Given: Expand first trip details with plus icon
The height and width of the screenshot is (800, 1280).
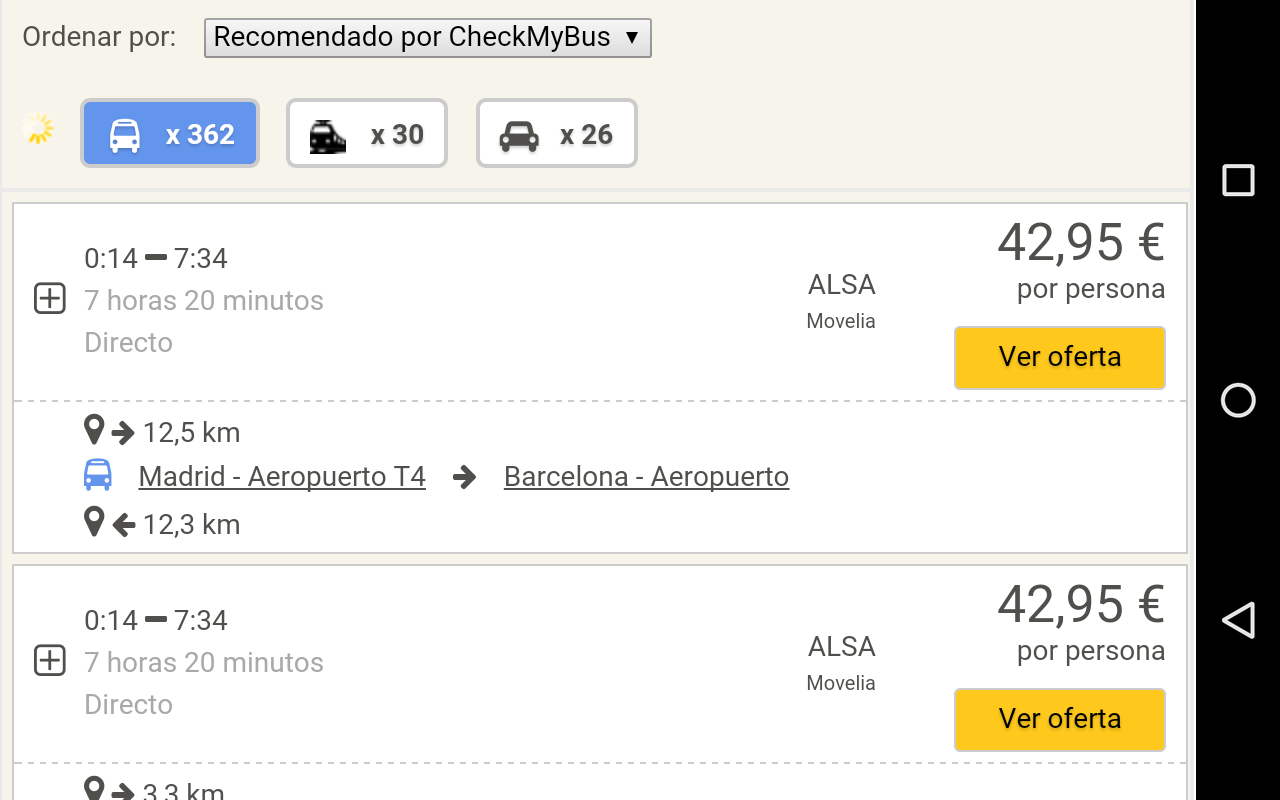Looking at the screenshot, I should coord(50,299).
